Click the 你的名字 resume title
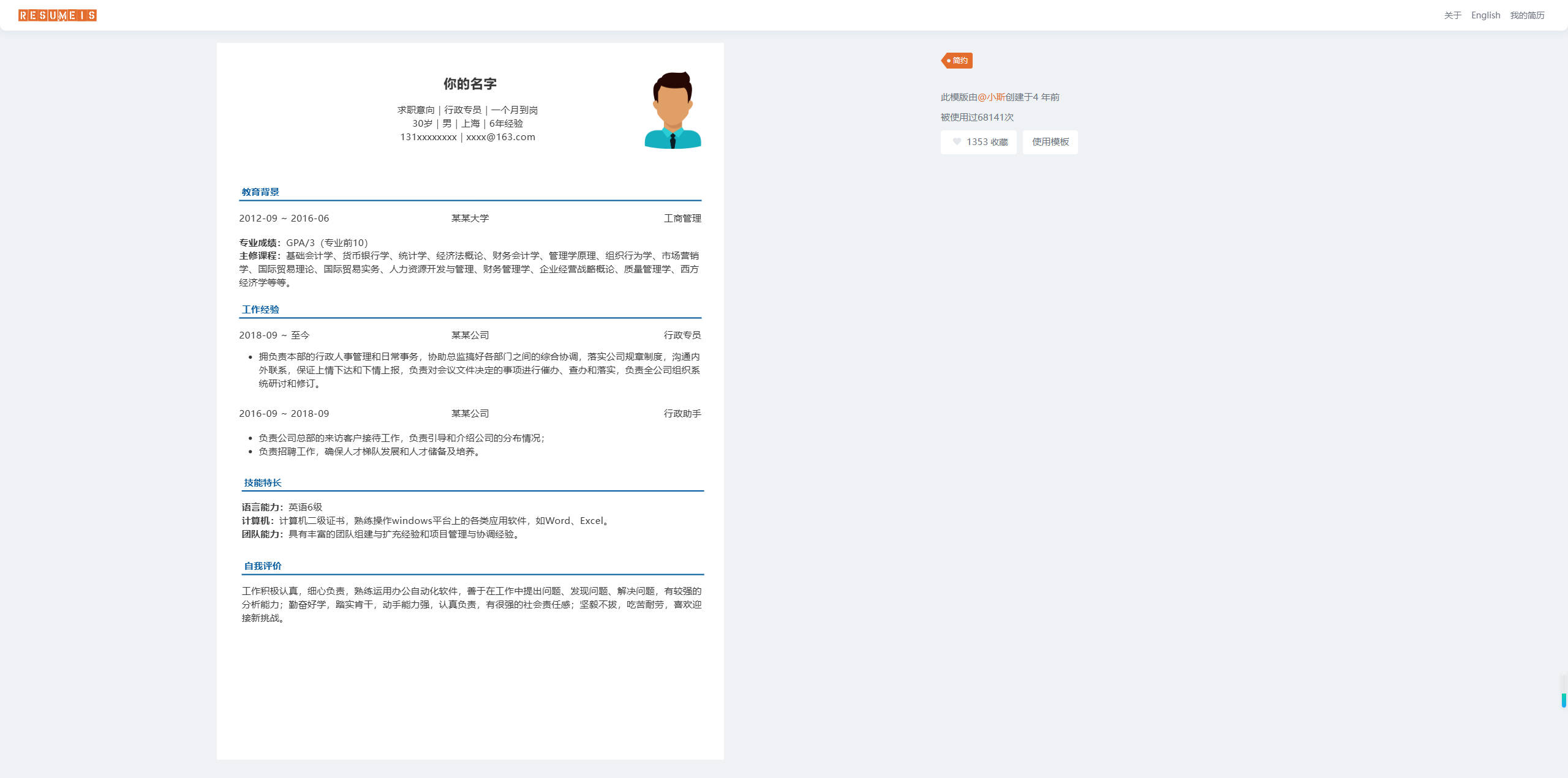The height and width of the screenshot is (778, 1568). click(x=470, y=84)
